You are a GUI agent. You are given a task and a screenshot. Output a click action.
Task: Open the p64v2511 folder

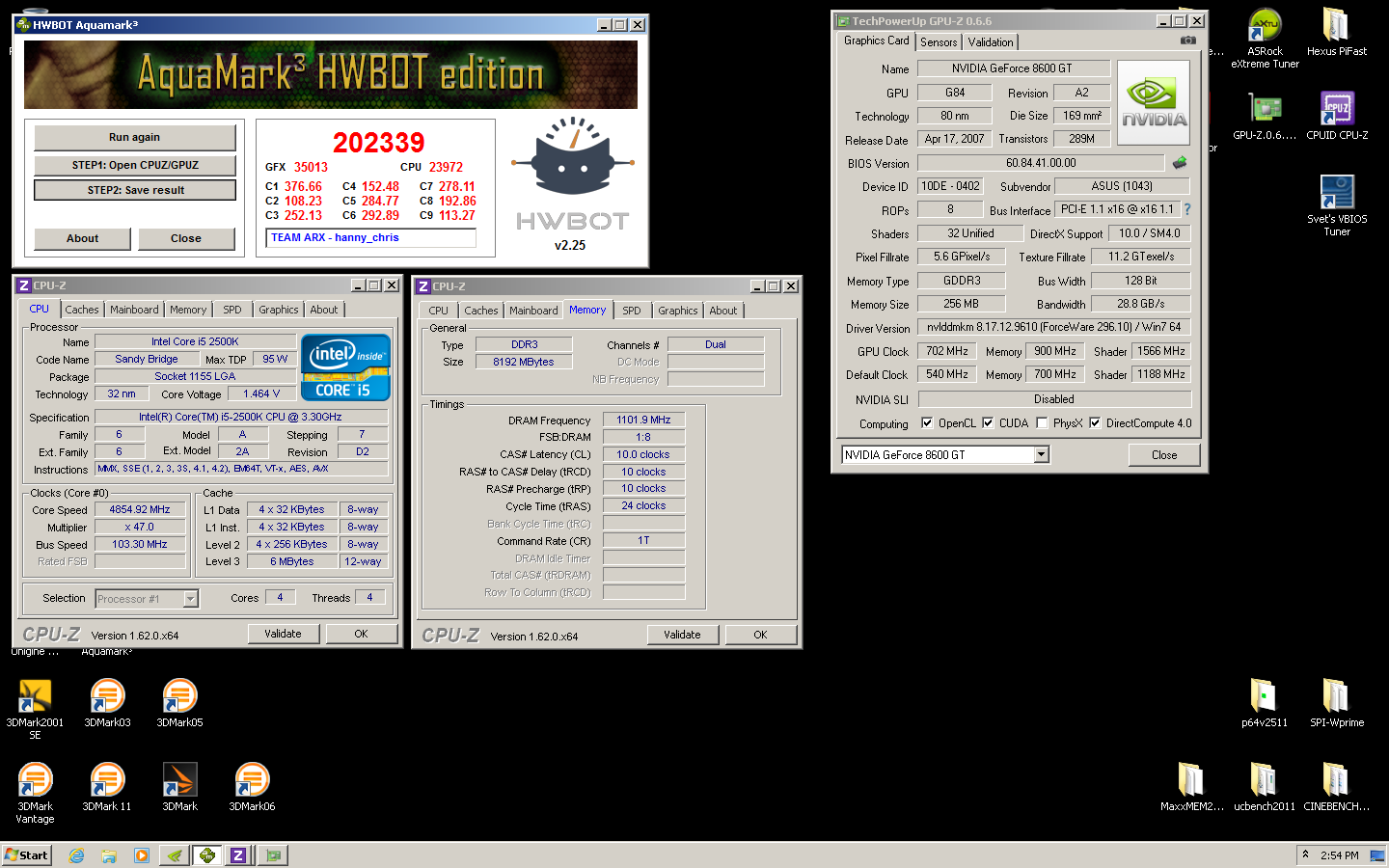(1264, 702)
